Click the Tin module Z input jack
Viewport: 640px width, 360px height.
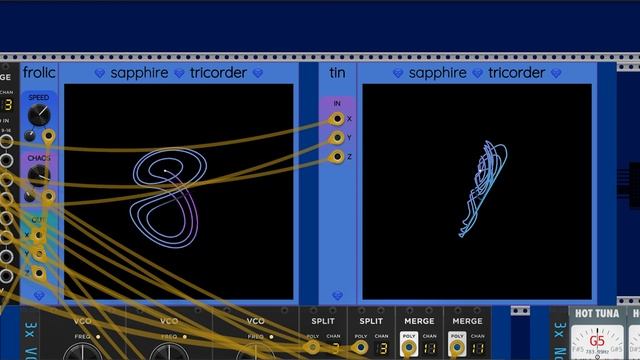[x=337, y=156]
